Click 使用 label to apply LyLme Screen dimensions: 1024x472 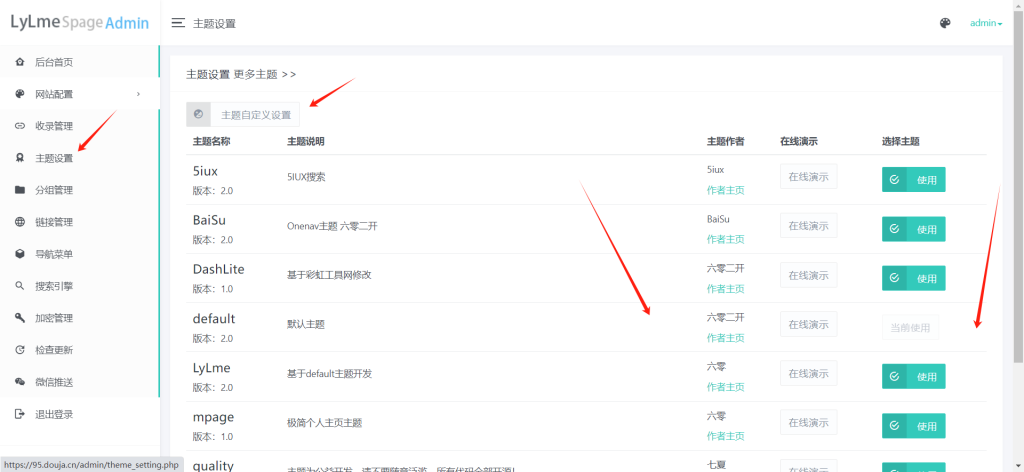927,377
